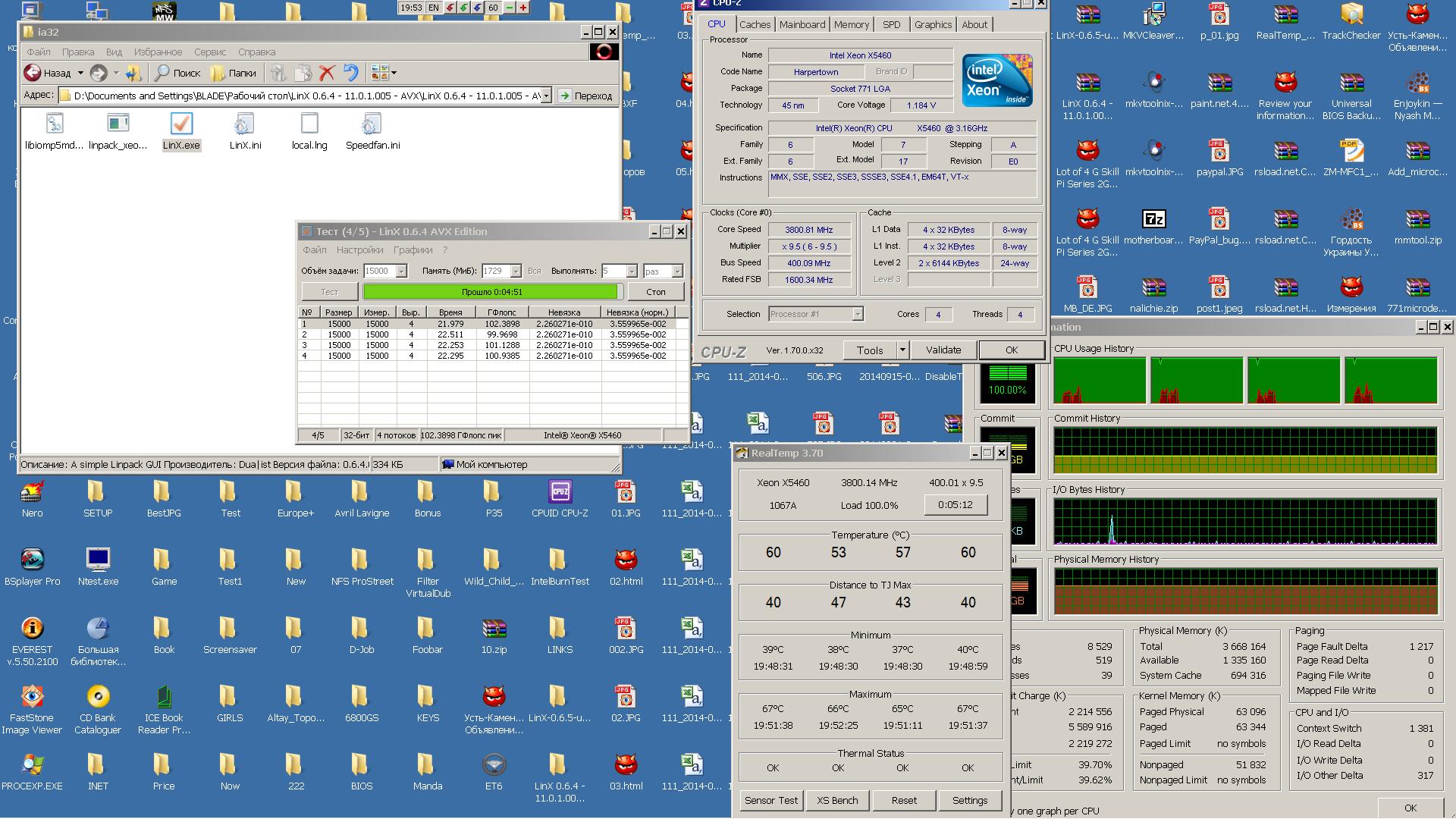The image size is (1456, 819).
Task: Click the green LinX progress bar
Action: [491, 292]
